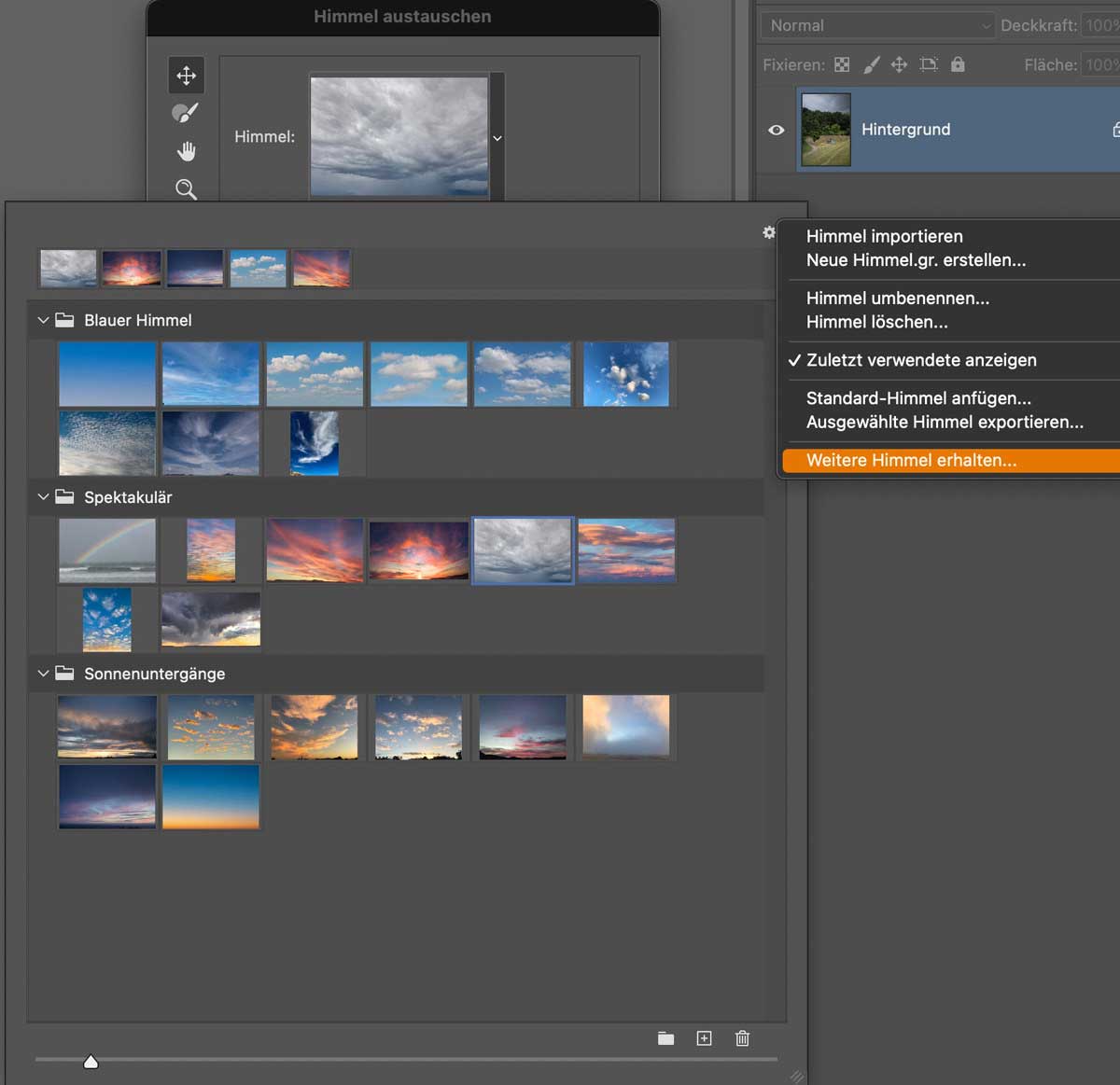Select the Hand tool
The width and height of the screenshot is (1120, 1085).
point(186,151)
